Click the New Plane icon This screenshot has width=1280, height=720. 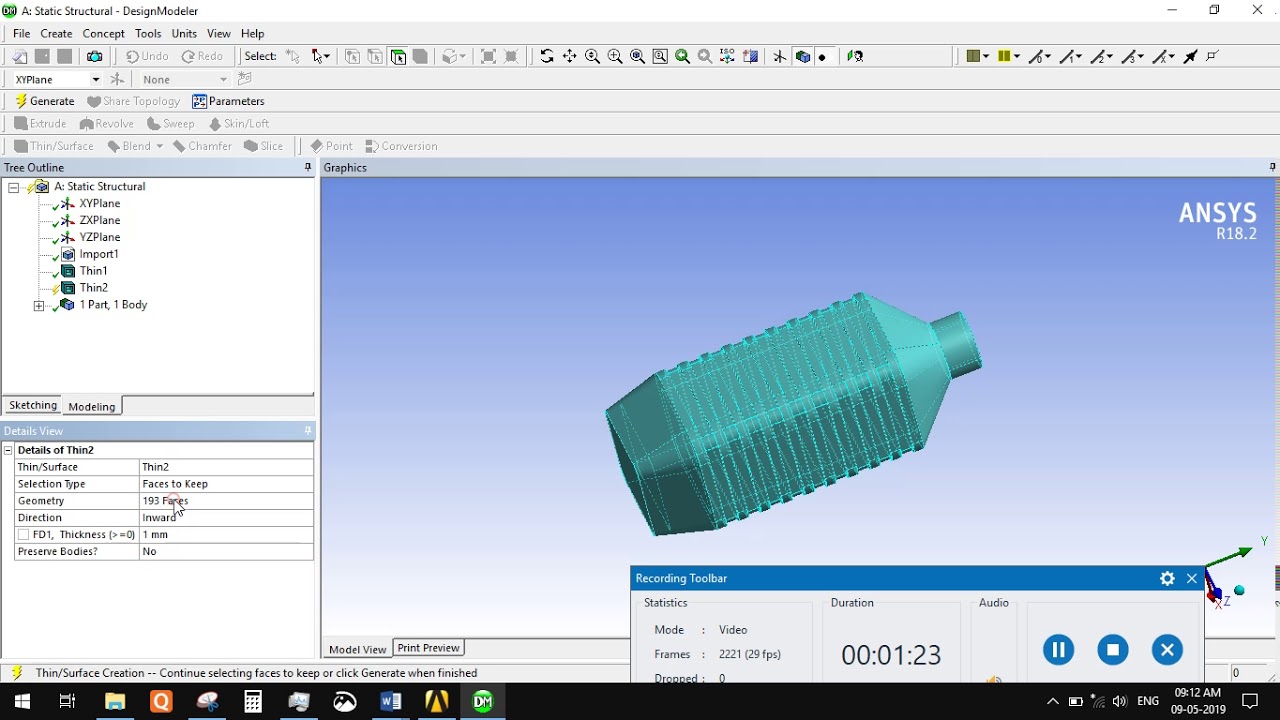click(x=117, y=79)
